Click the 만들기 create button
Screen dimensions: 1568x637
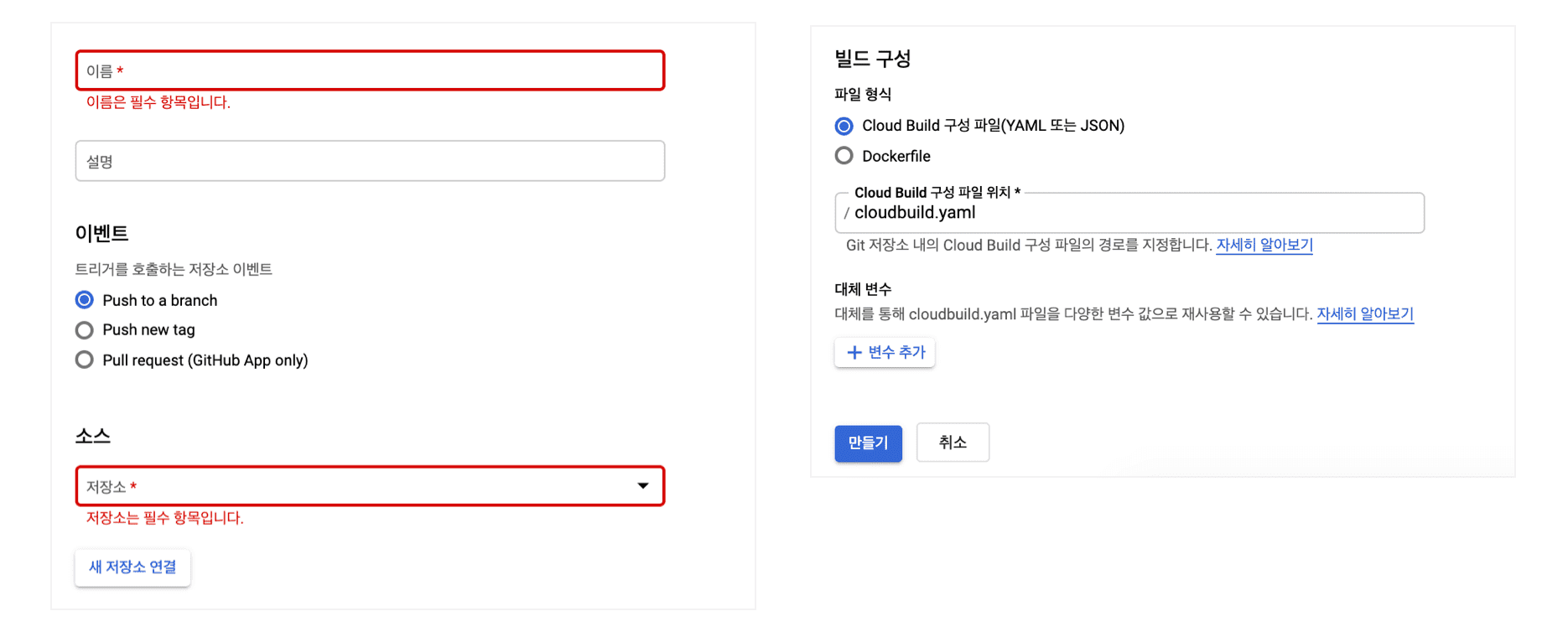(x=868, y=443)
